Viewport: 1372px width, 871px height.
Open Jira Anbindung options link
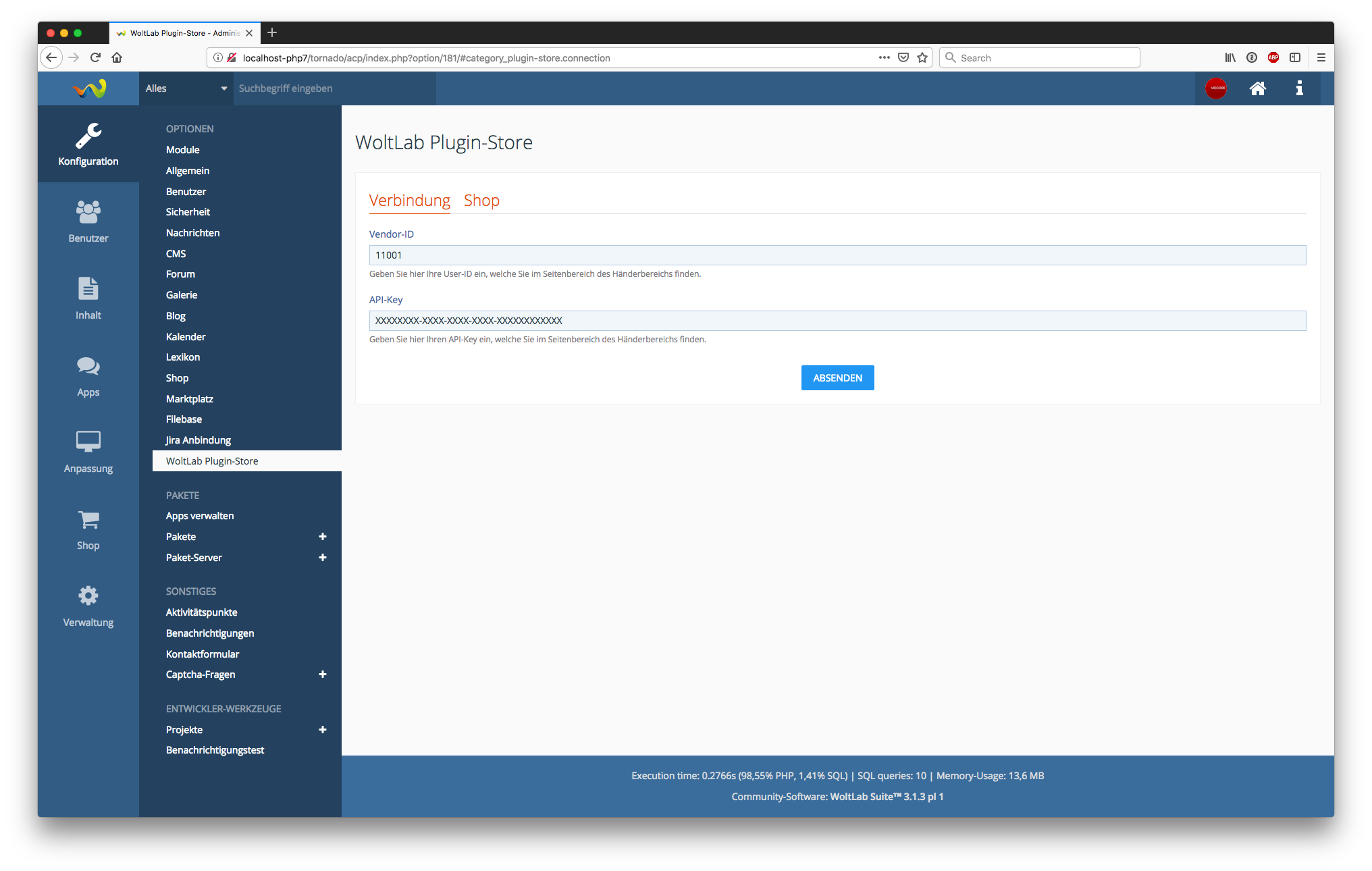199,440
